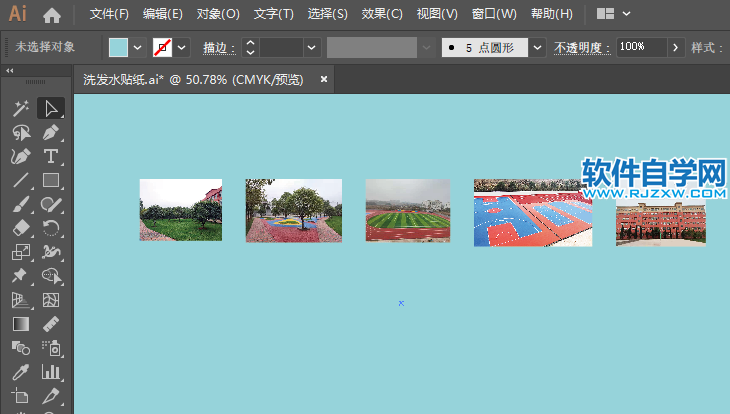Open the 文件(F) menu
This screenshot has height=414, width=730.
(109, 14)
